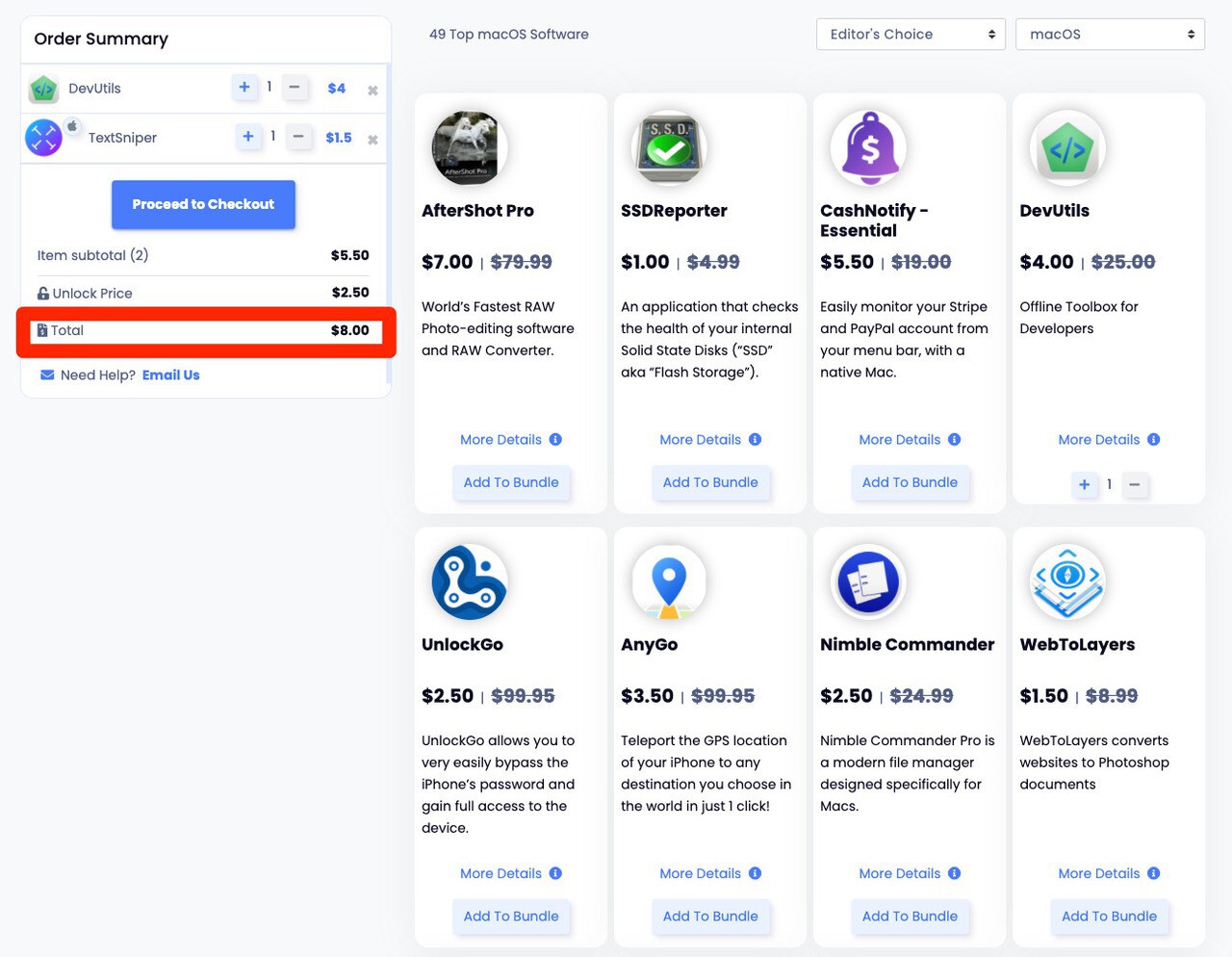This screenshot has width=1232, height=957.
Task: Open the Editor's Choice sort dropdown
Action: point(910,34)
